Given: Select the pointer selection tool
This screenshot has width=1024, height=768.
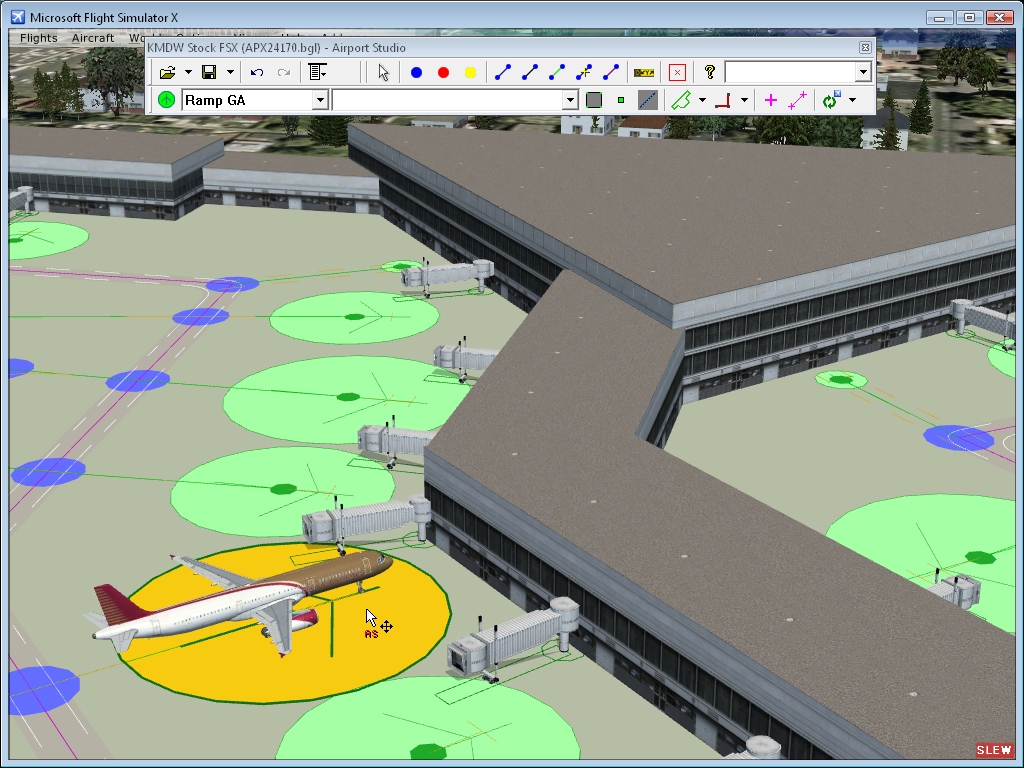Looking at the screenshot, I should coord(382,72).
